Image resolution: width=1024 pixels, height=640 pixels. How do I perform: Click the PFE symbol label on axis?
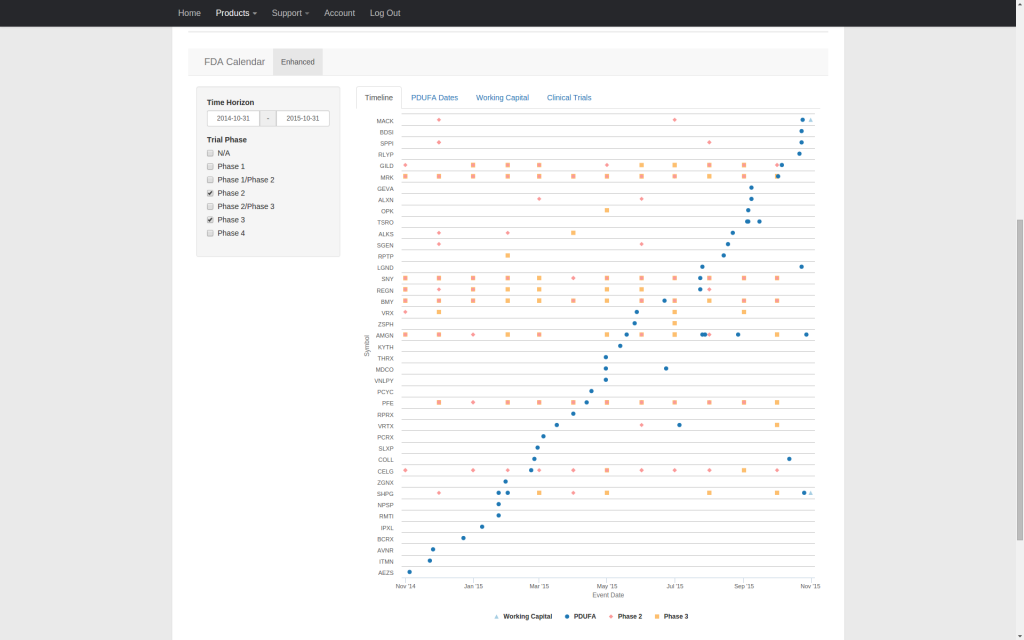(x=388, y=404)
